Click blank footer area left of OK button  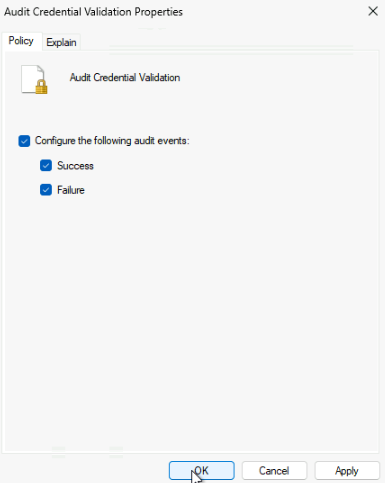pos(83,471)
